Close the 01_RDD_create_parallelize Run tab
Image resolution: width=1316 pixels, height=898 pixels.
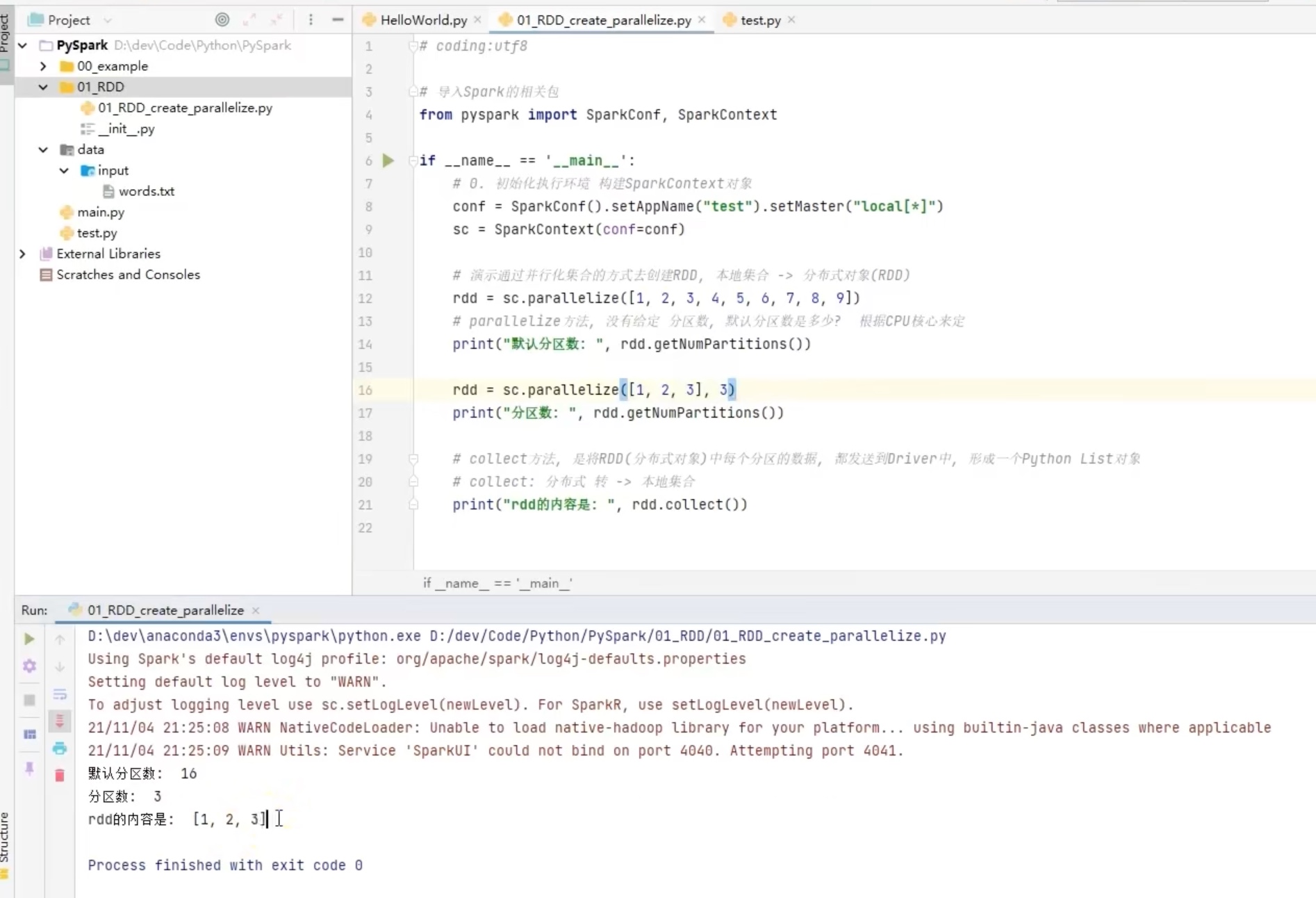tap(256, 610)
